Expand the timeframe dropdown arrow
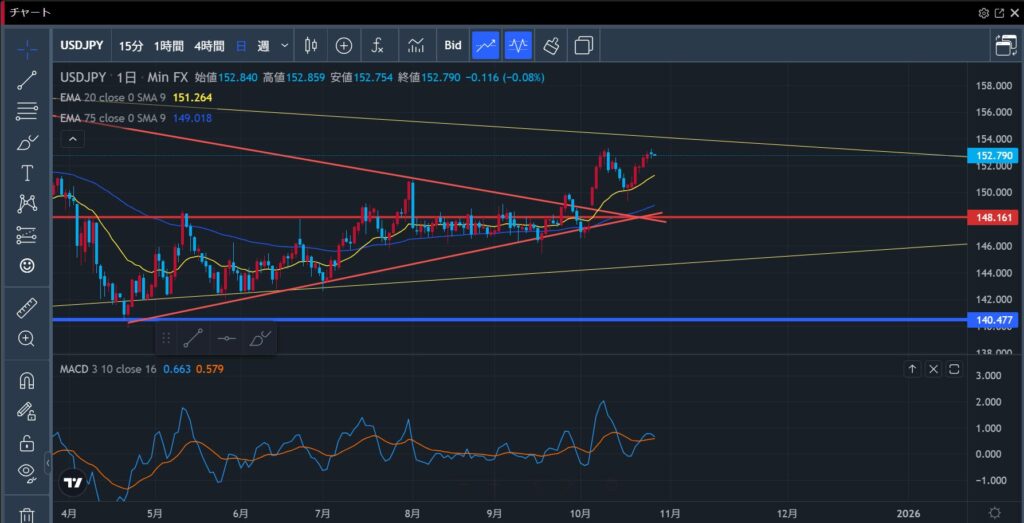 285,45
